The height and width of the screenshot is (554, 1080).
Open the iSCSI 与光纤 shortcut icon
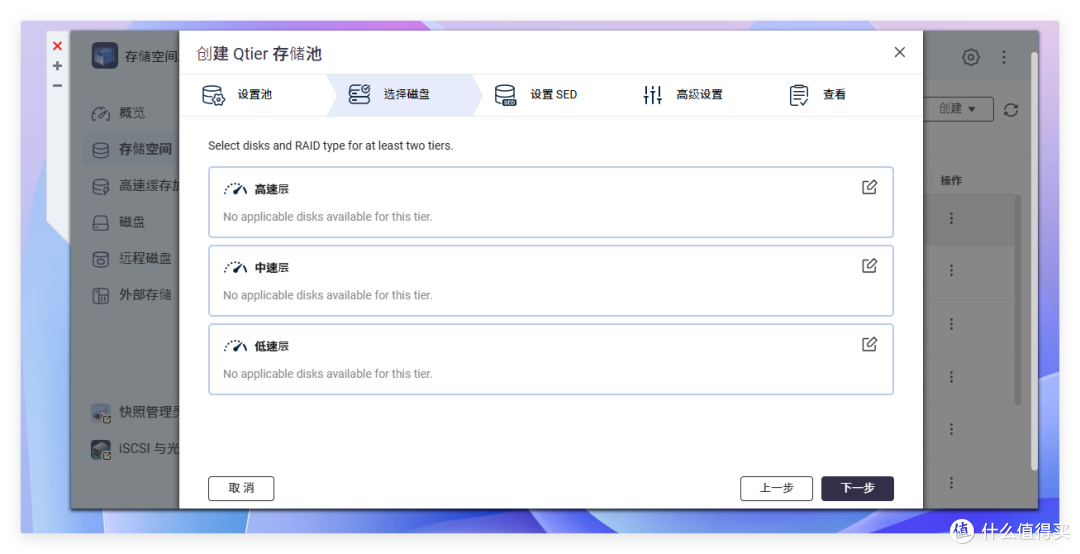pyautogui.click(x=101, y=449)
